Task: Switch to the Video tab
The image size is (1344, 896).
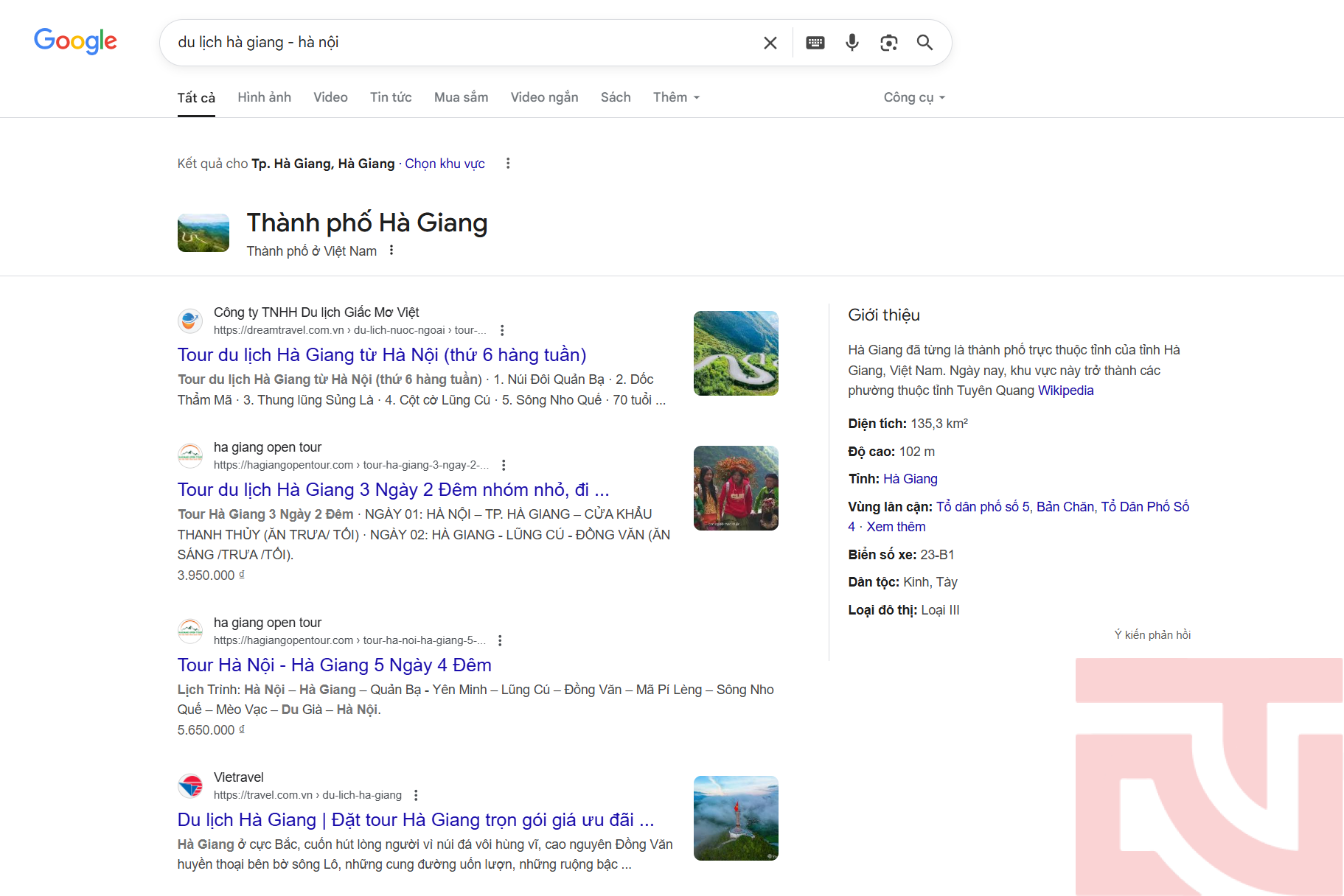Action: [x=330, y=97]
